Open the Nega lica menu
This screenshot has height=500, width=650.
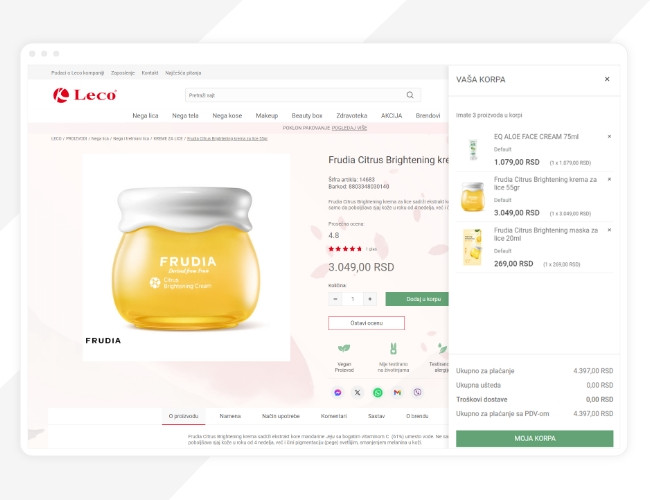[x=145, y=116]
